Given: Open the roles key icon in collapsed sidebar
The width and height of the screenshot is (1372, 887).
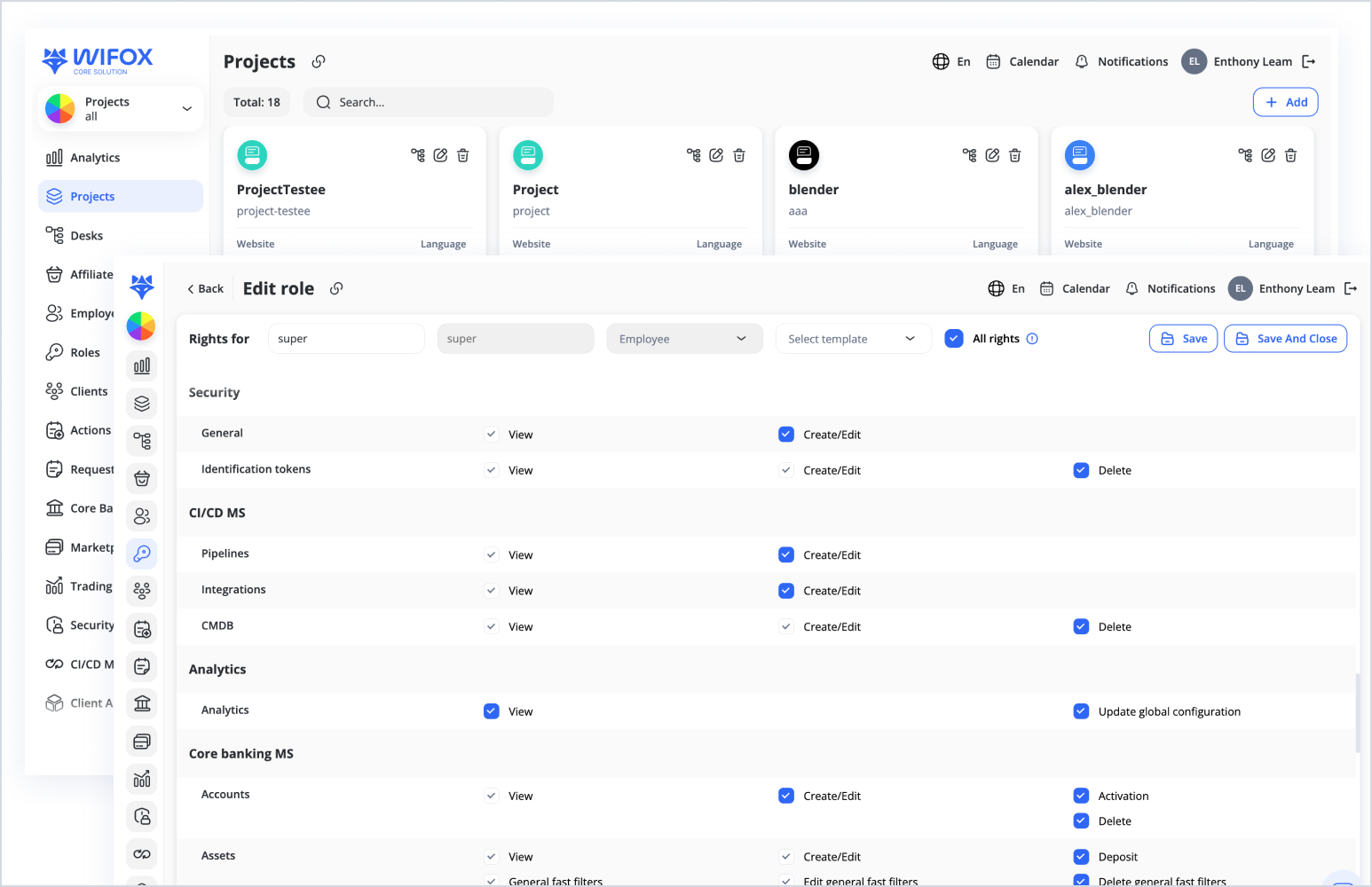Looking at the screenshot, I should 142,553.
